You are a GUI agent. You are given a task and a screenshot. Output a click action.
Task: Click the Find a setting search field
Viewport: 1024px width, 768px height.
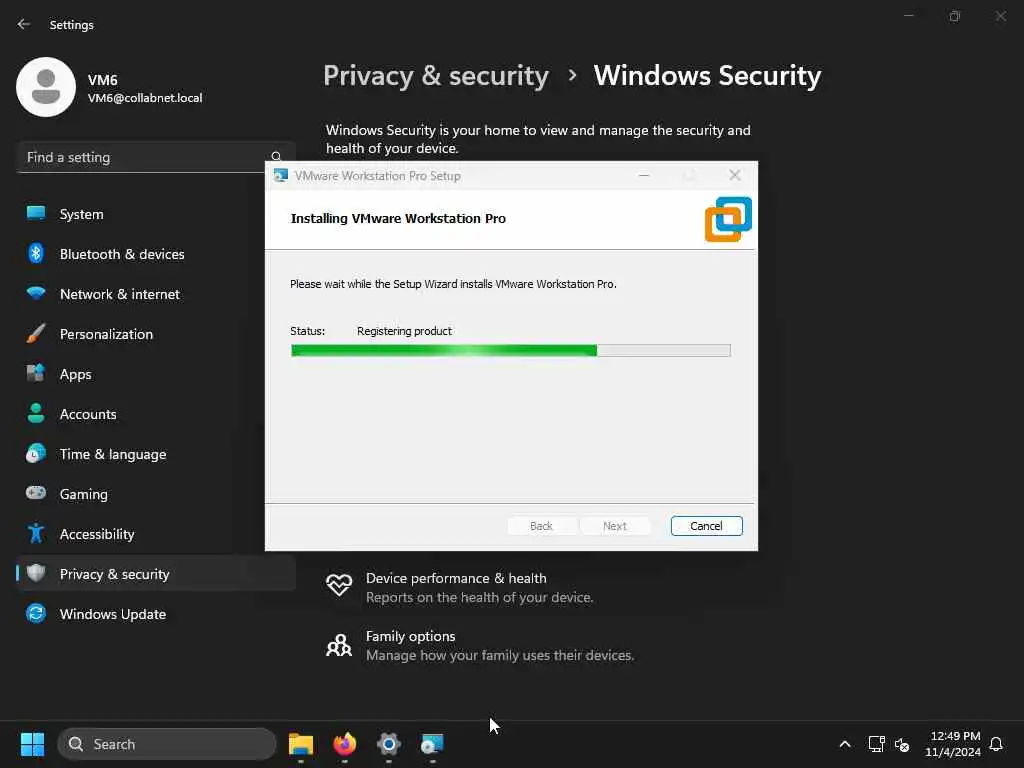(155, 157)
